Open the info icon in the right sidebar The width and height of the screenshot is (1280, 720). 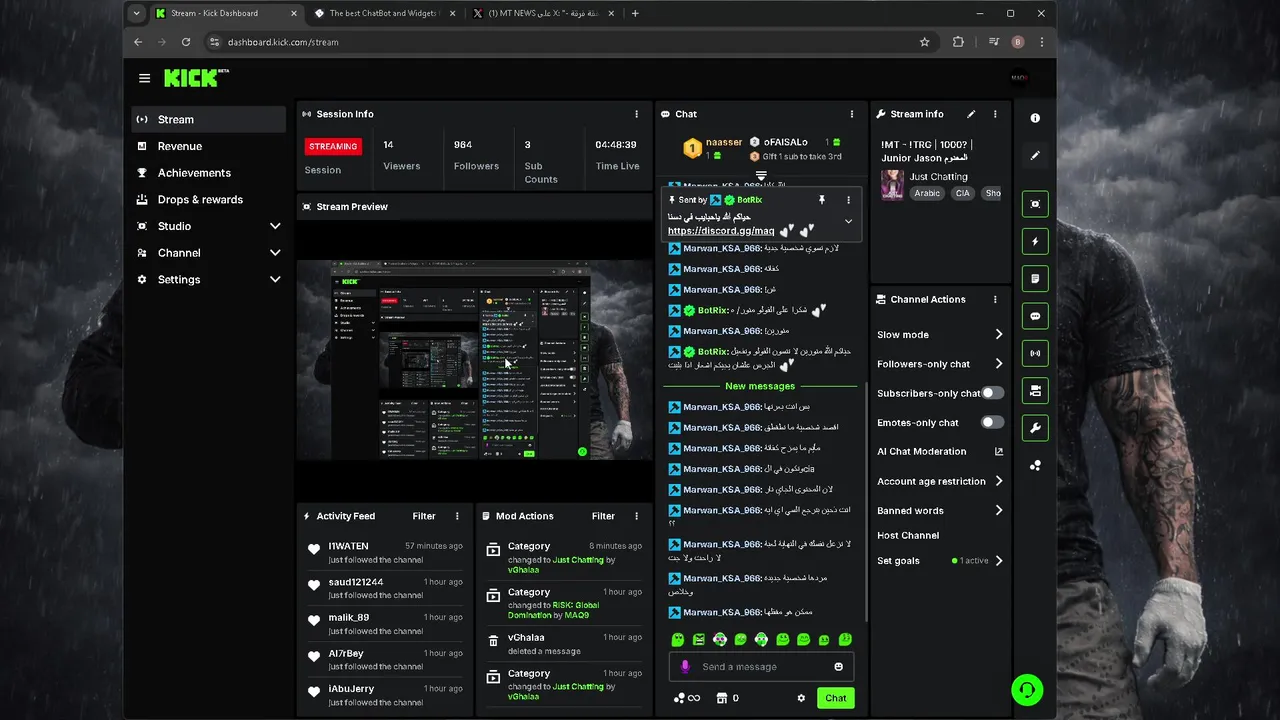click(1035, 118)
